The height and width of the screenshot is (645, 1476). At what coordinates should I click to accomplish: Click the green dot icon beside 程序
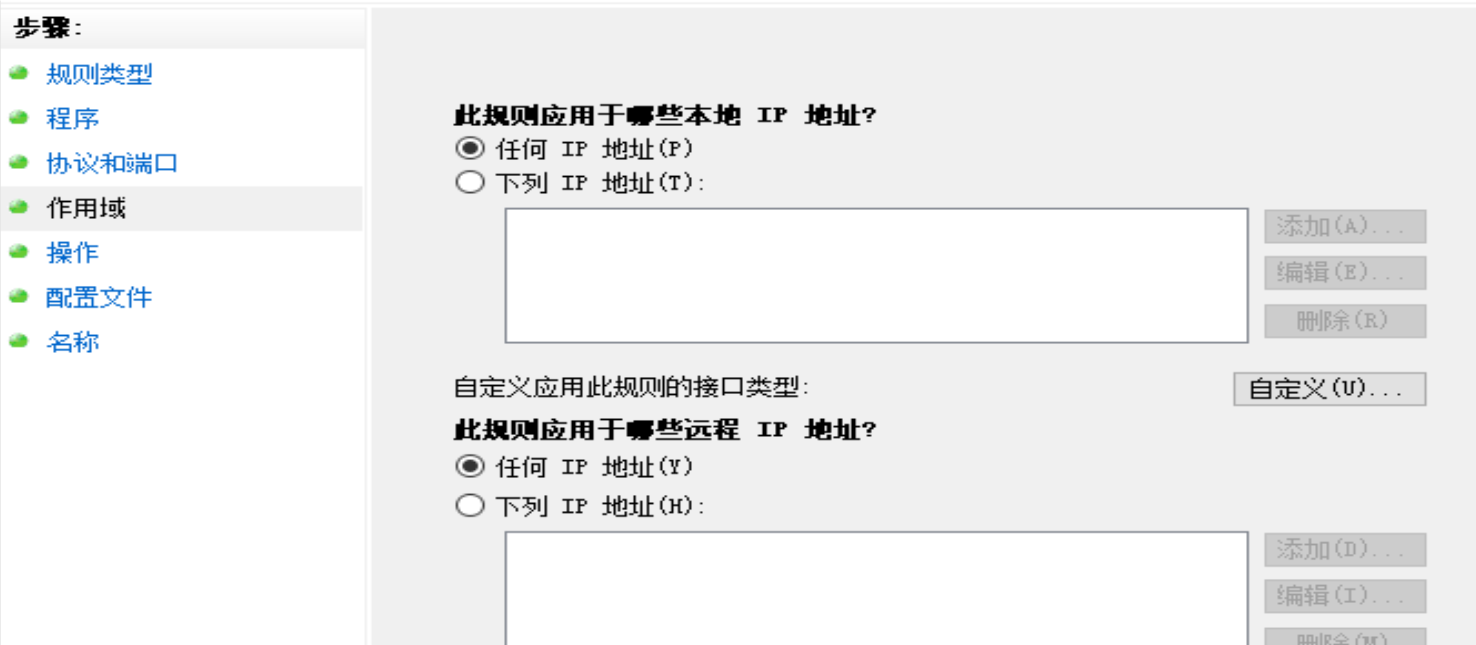coord(17,117)
